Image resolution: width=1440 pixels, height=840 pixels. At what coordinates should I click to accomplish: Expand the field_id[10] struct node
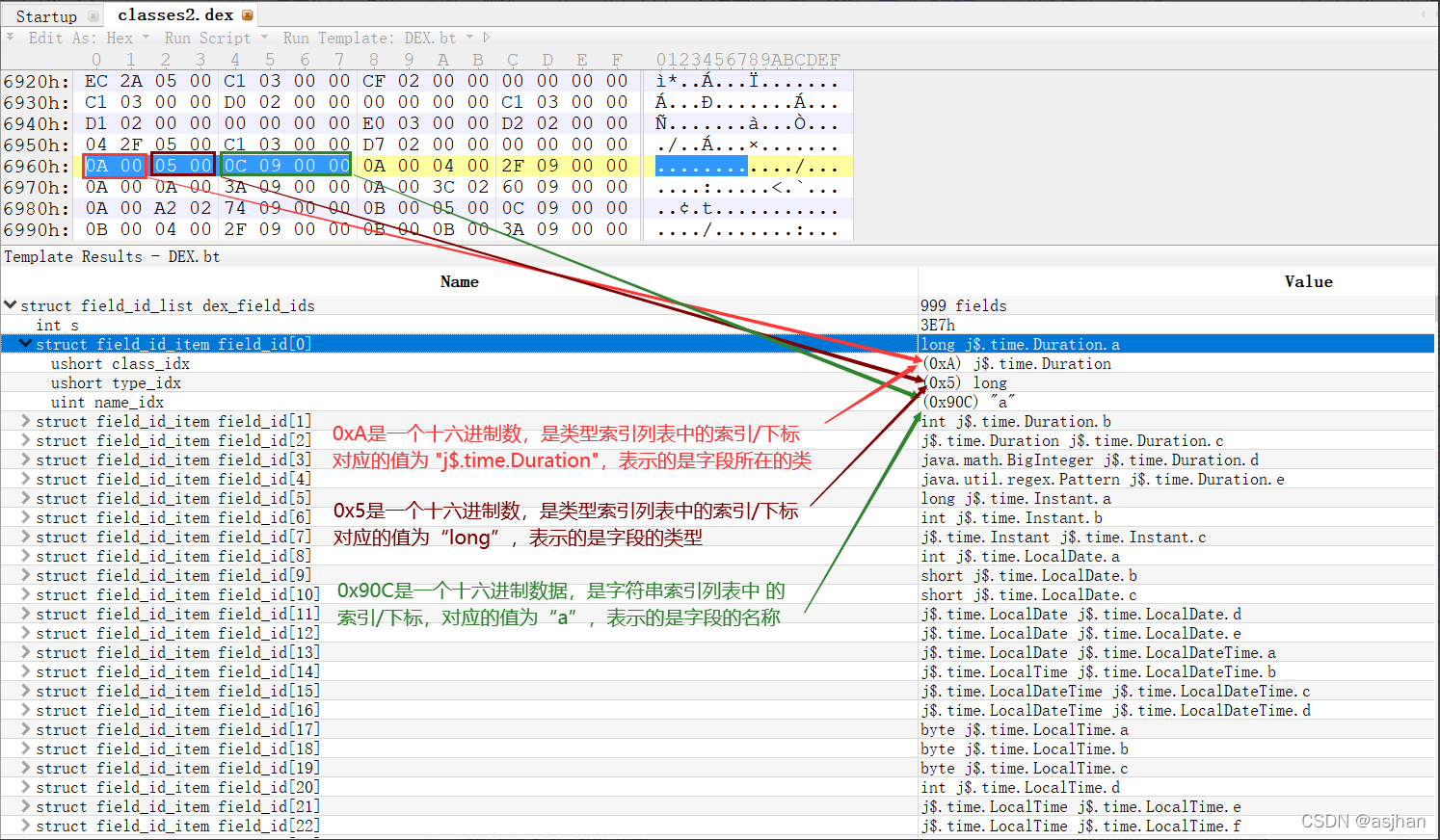pyautogui.click(x=26, y=594)
